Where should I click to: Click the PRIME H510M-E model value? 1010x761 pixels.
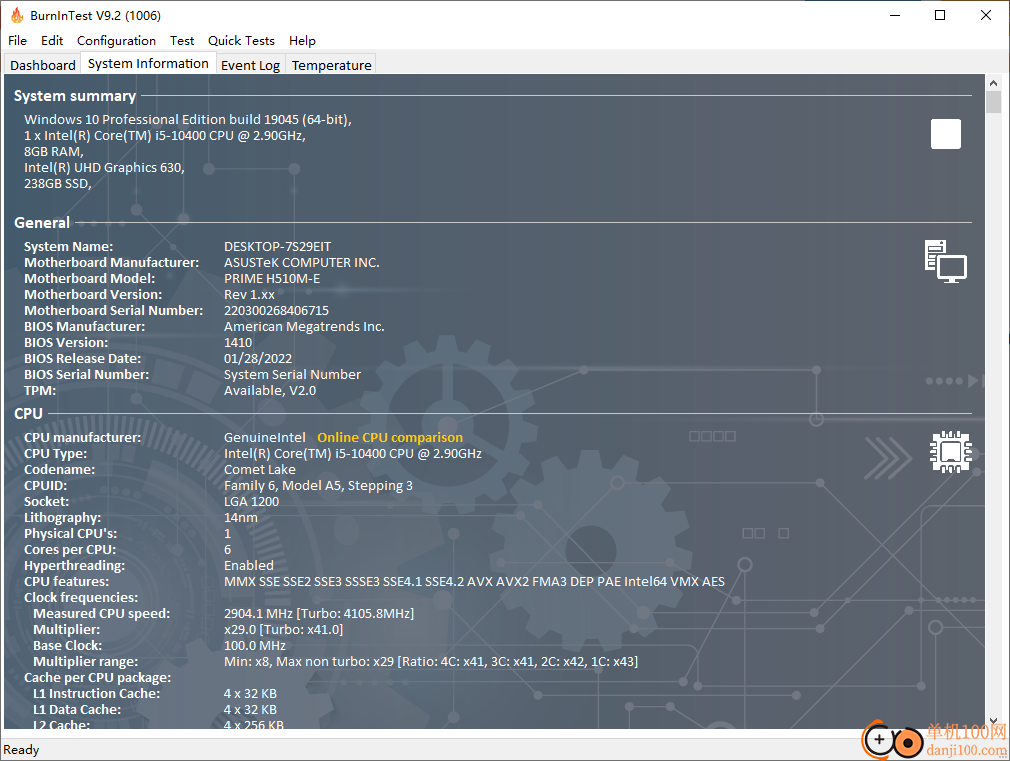272,279
